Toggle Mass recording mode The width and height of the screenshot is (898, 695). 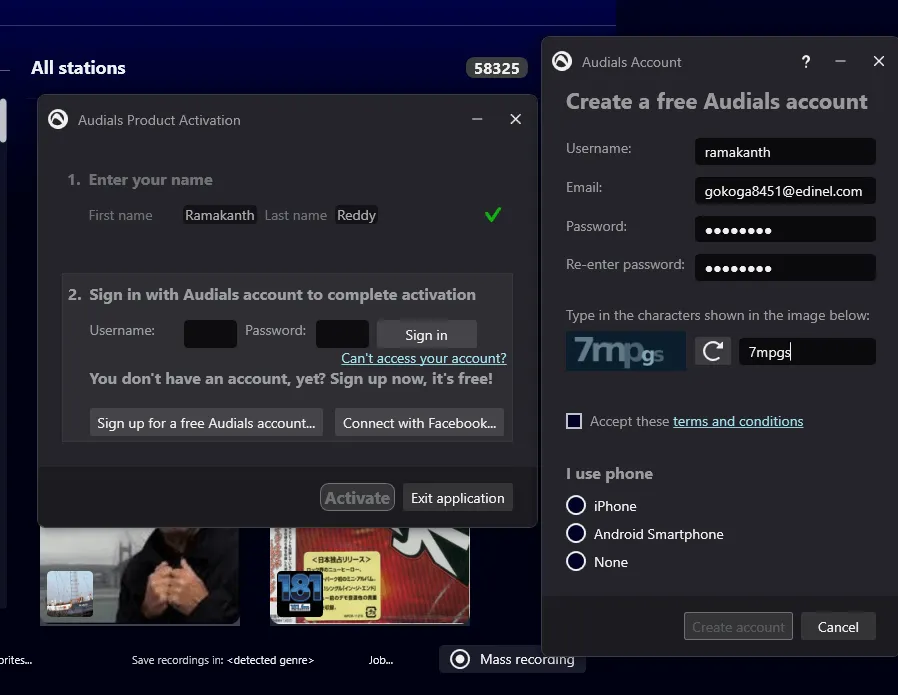tap(513, 659)
